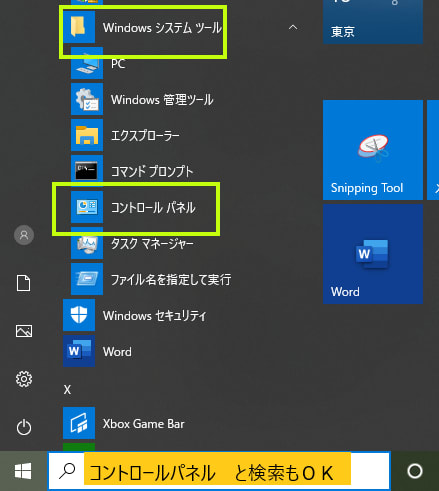Open Task Manager (タスク マネージャー) icon

tap(87, 243)
